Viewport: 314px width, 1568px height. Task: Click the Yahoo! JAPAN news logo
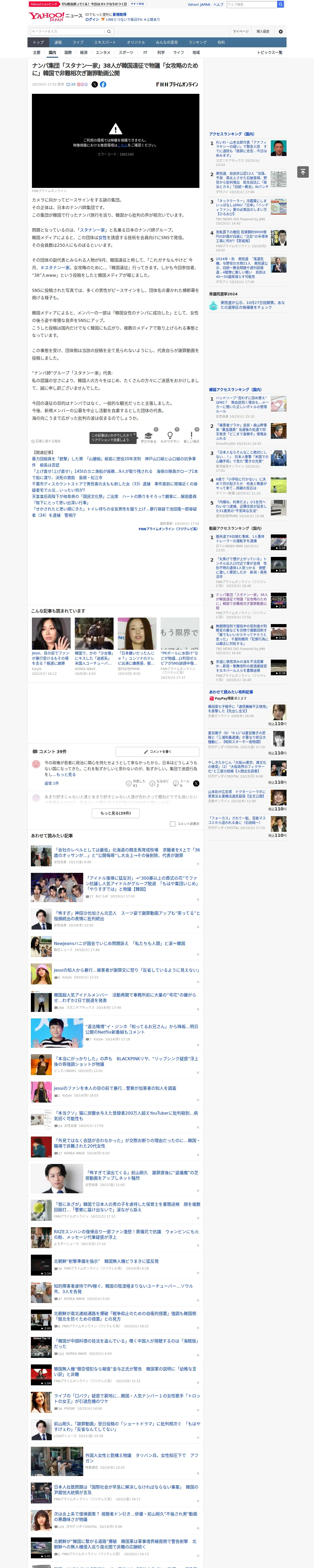[55, 16]
